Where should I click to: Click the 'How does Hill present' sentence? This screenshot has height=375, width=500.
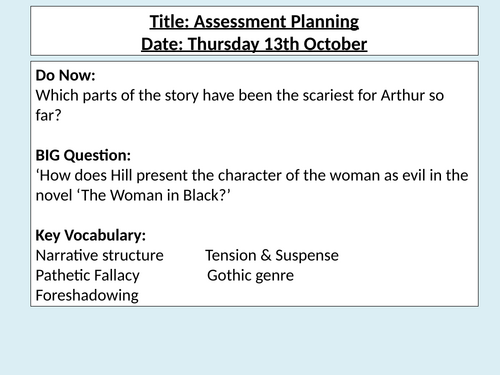[x=252, y=185]
